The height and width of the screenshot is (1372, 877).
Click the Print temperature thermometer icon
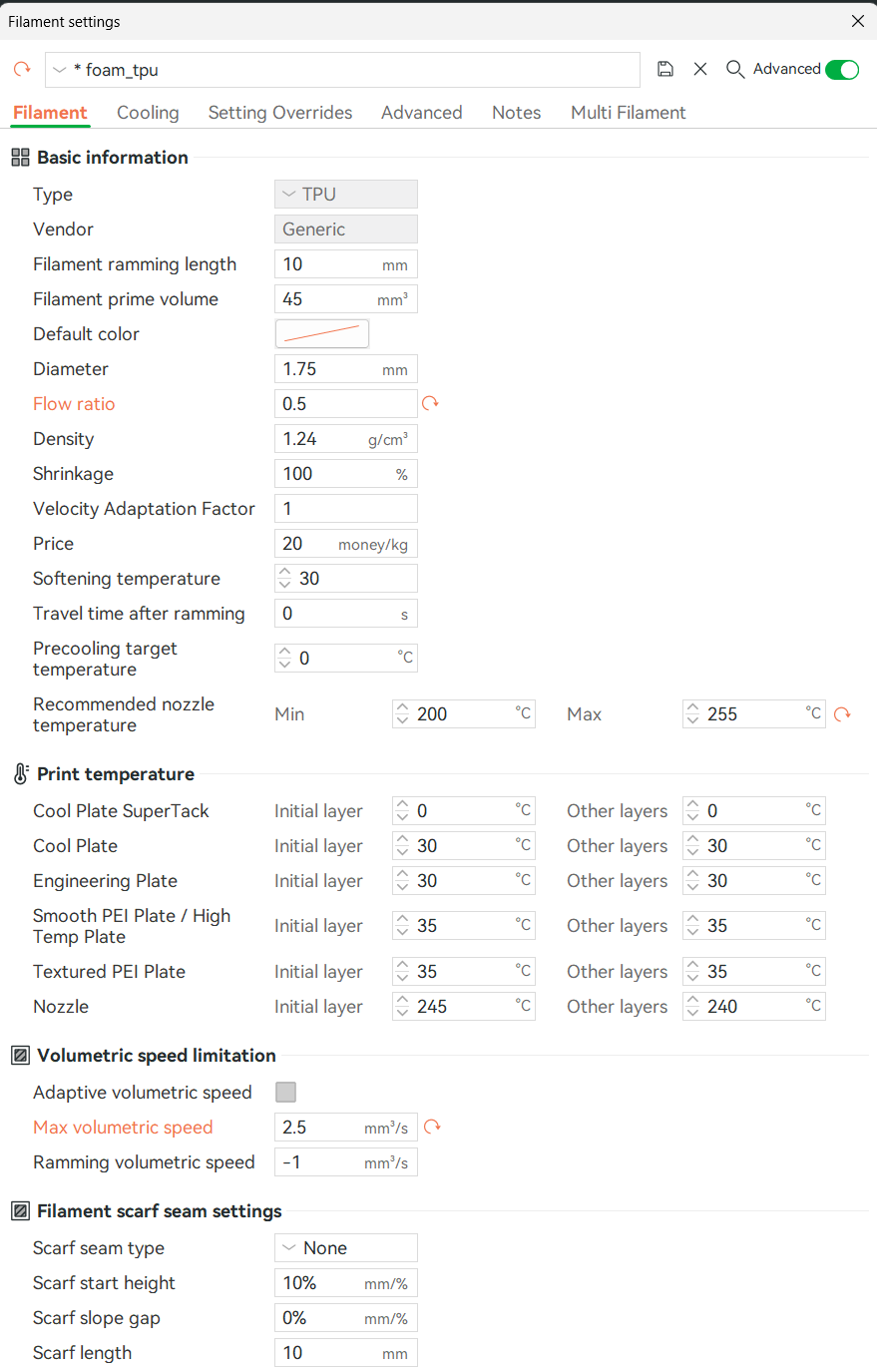20,774
